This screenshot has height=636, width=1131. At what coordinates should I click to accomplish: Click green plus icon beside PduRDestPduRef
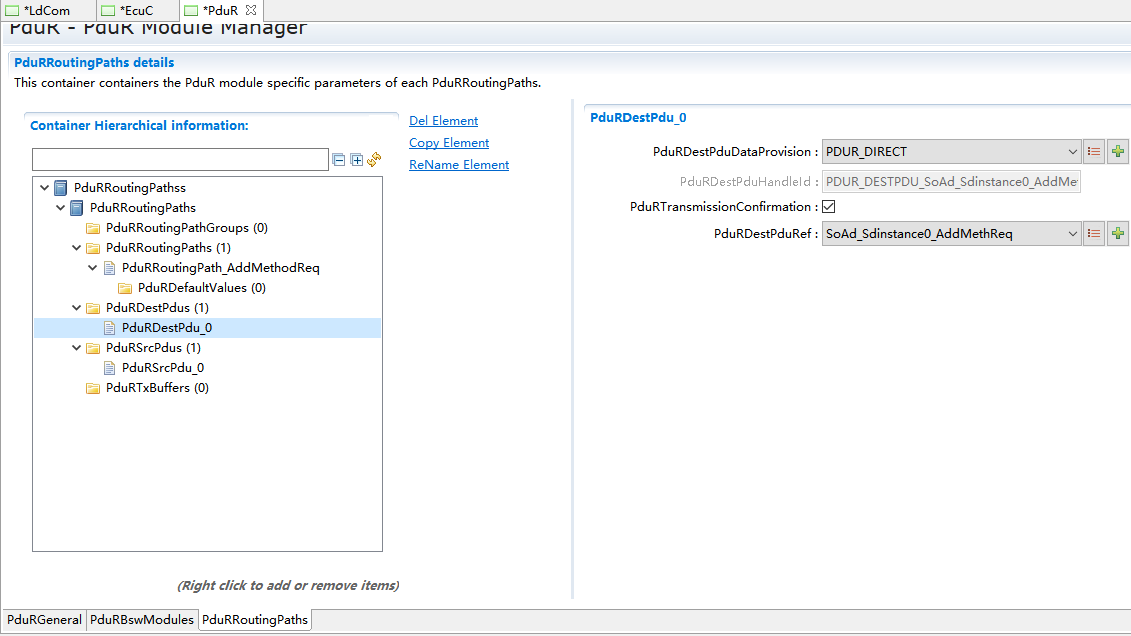1118,234
